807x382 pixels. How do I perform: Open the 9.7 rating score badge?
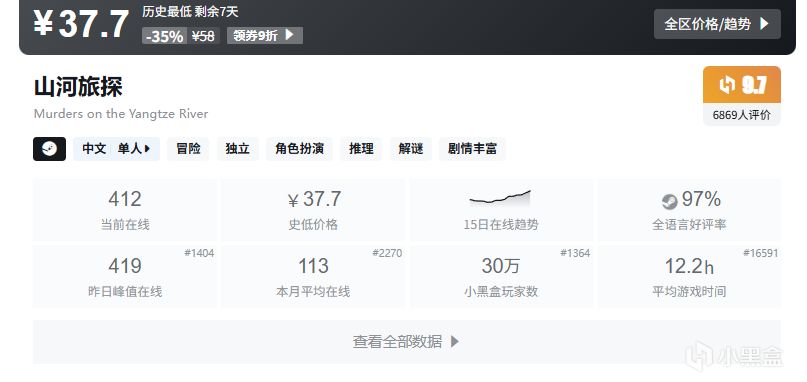742,85
